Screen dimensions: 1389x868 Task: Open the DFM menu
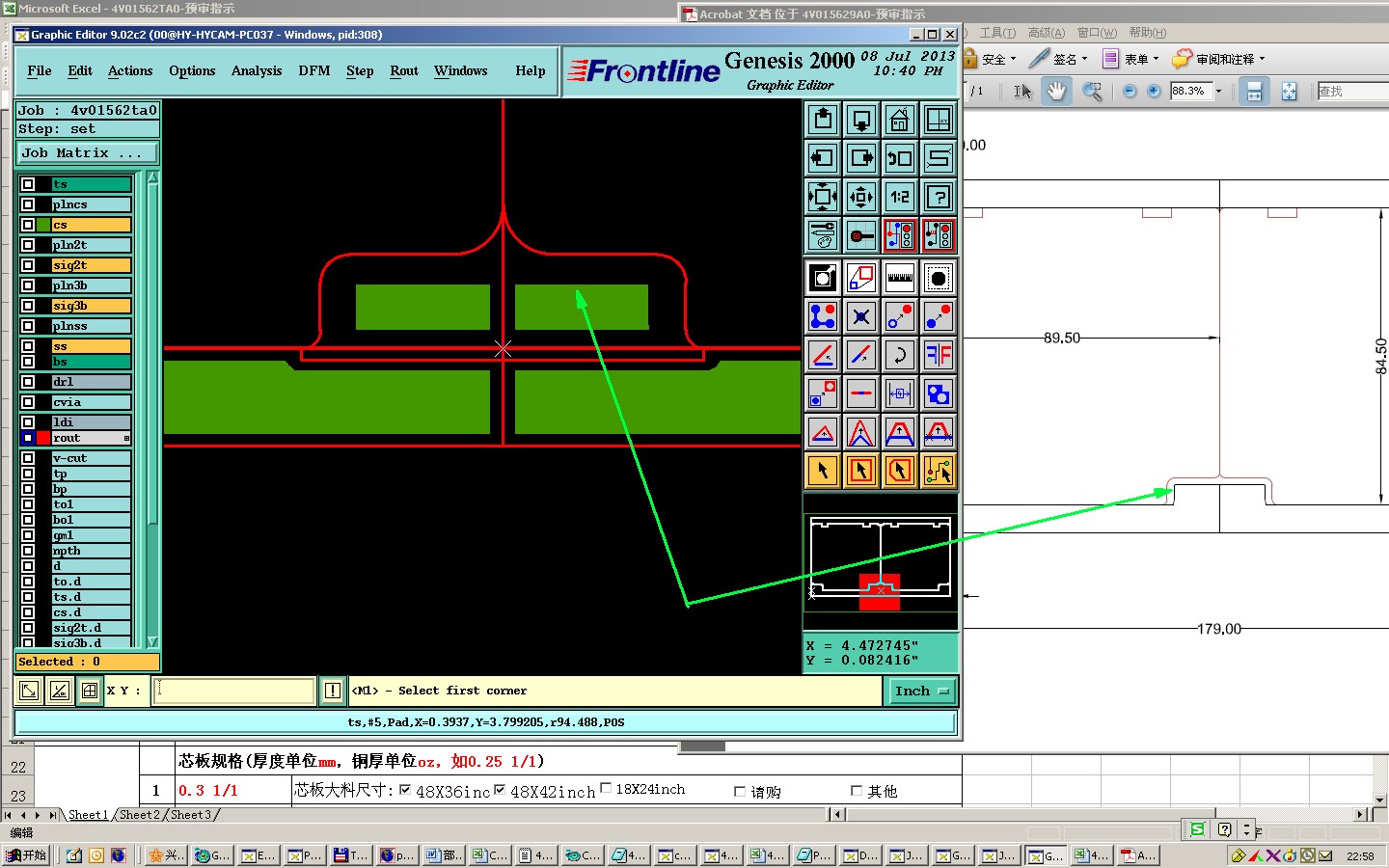(x=313, y=70)
